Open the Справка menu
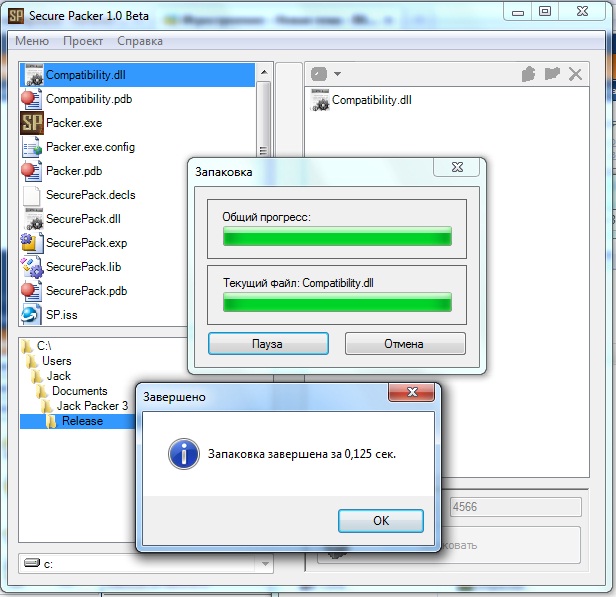616x597 pixels. (x=140, y=41)
